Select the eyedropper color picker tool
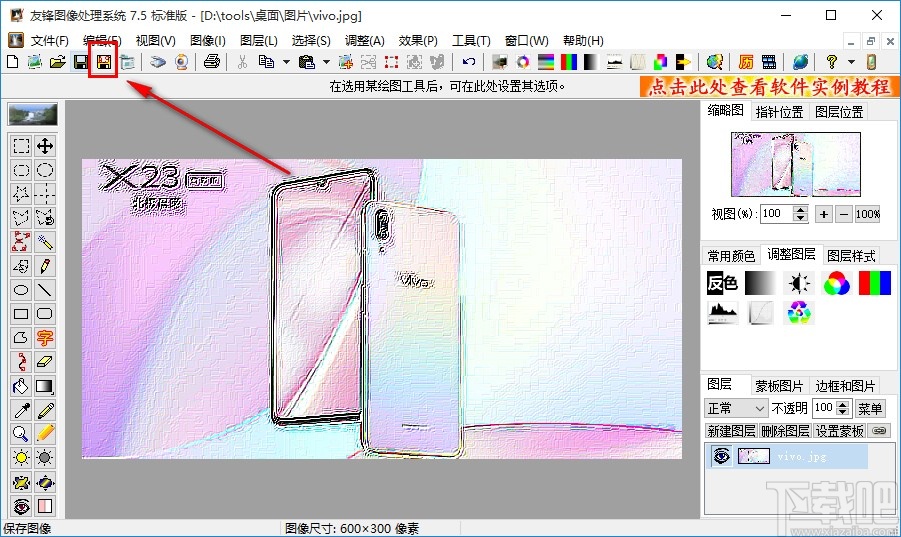This screenshot has width=901, height=537. pyautogui.click(x=21, y=410)
